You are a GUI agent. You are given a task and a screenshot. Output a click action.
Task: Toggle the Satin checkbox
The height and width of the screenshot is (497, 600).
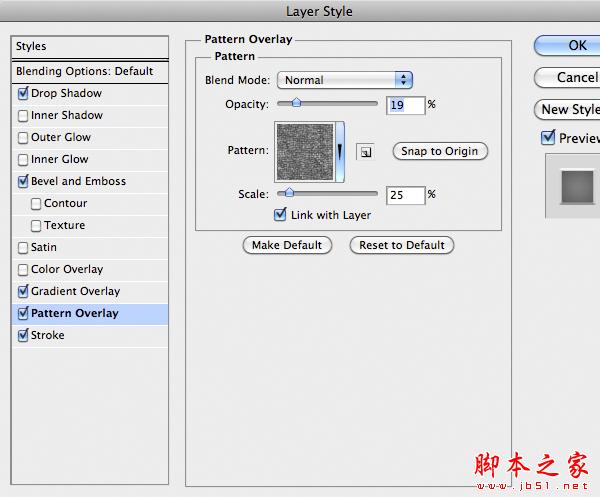(x=23, y=248)
